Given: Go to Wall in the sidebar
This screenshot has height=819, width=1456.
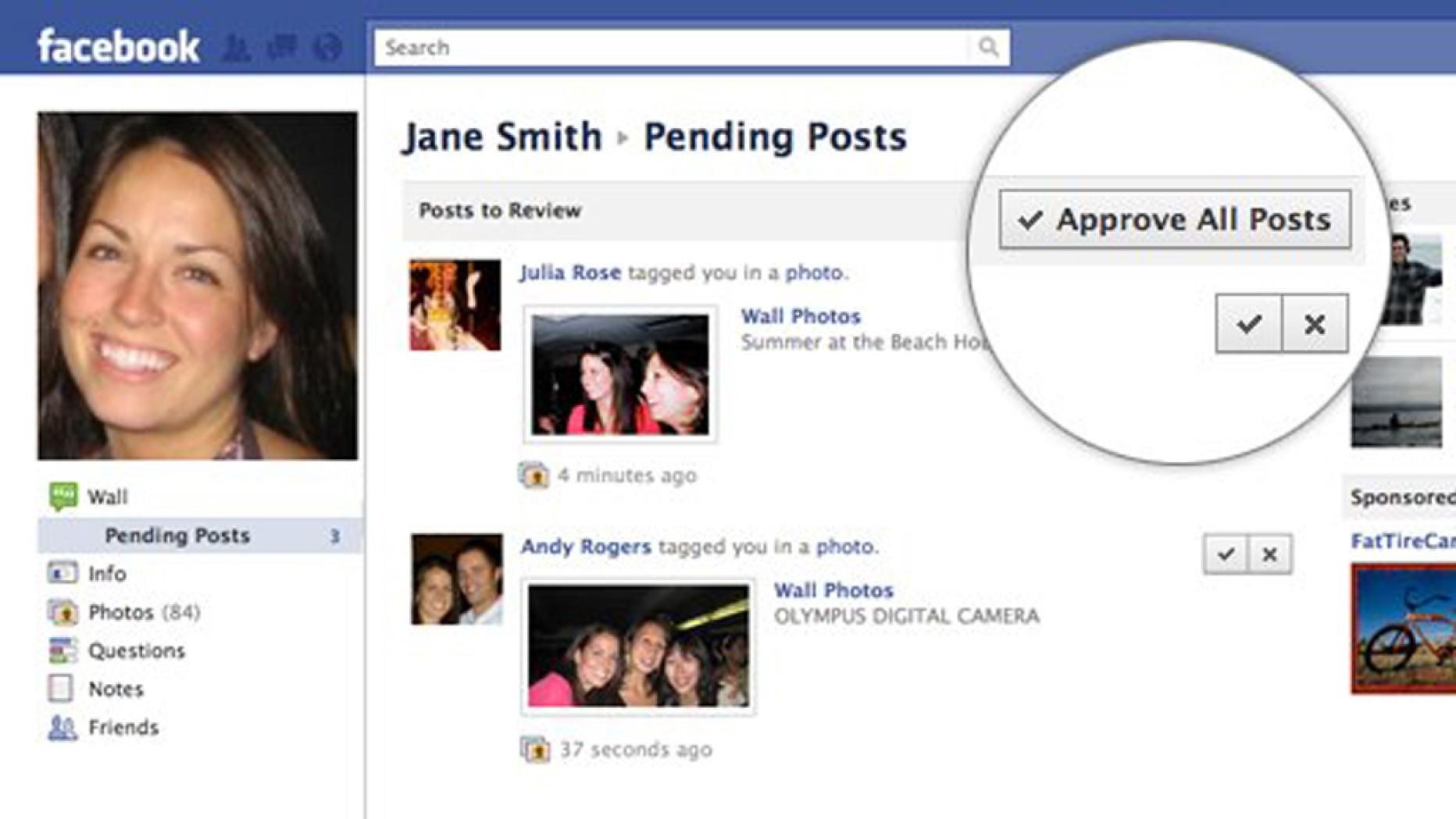Looking at the screenshot, I should (x=107, y=497).
